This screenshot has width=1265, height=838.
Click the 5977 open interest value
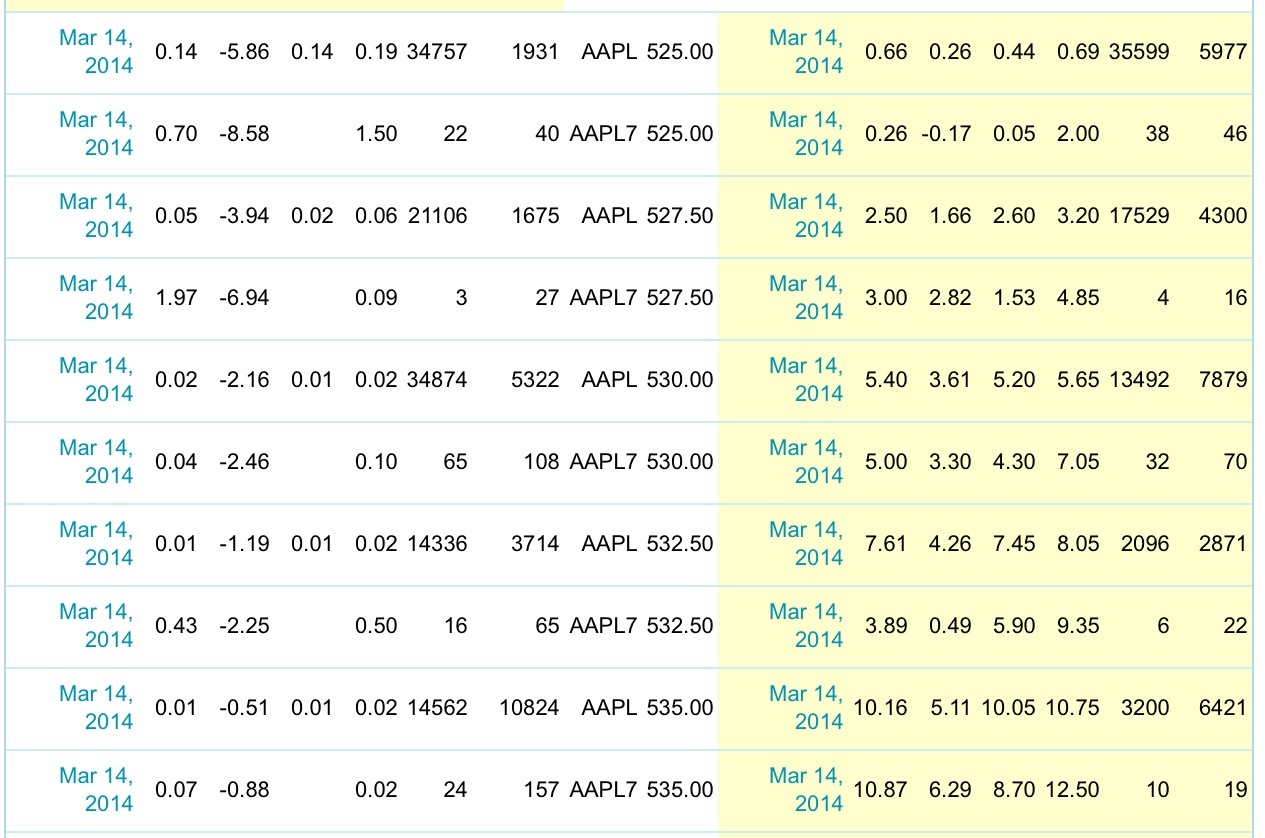1223,52
